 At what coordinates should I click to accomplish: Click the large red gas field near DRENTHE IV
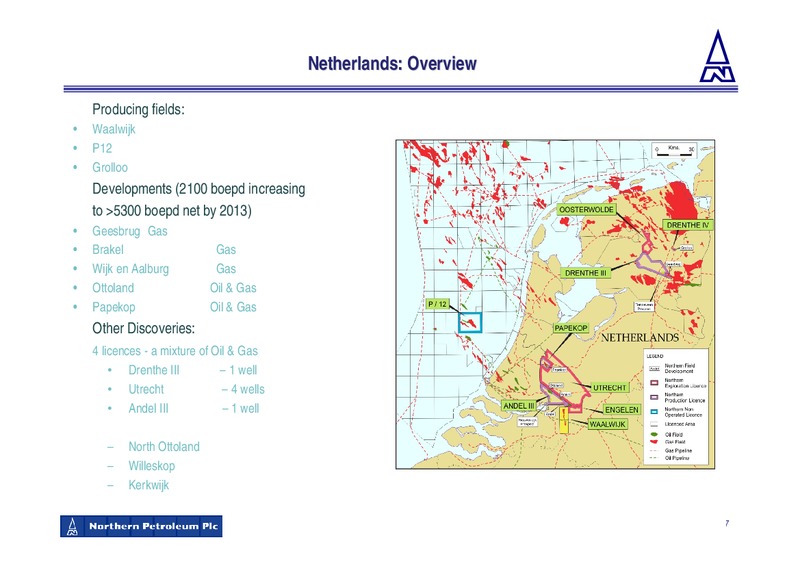pyautogui.click(x=682, y=201)
